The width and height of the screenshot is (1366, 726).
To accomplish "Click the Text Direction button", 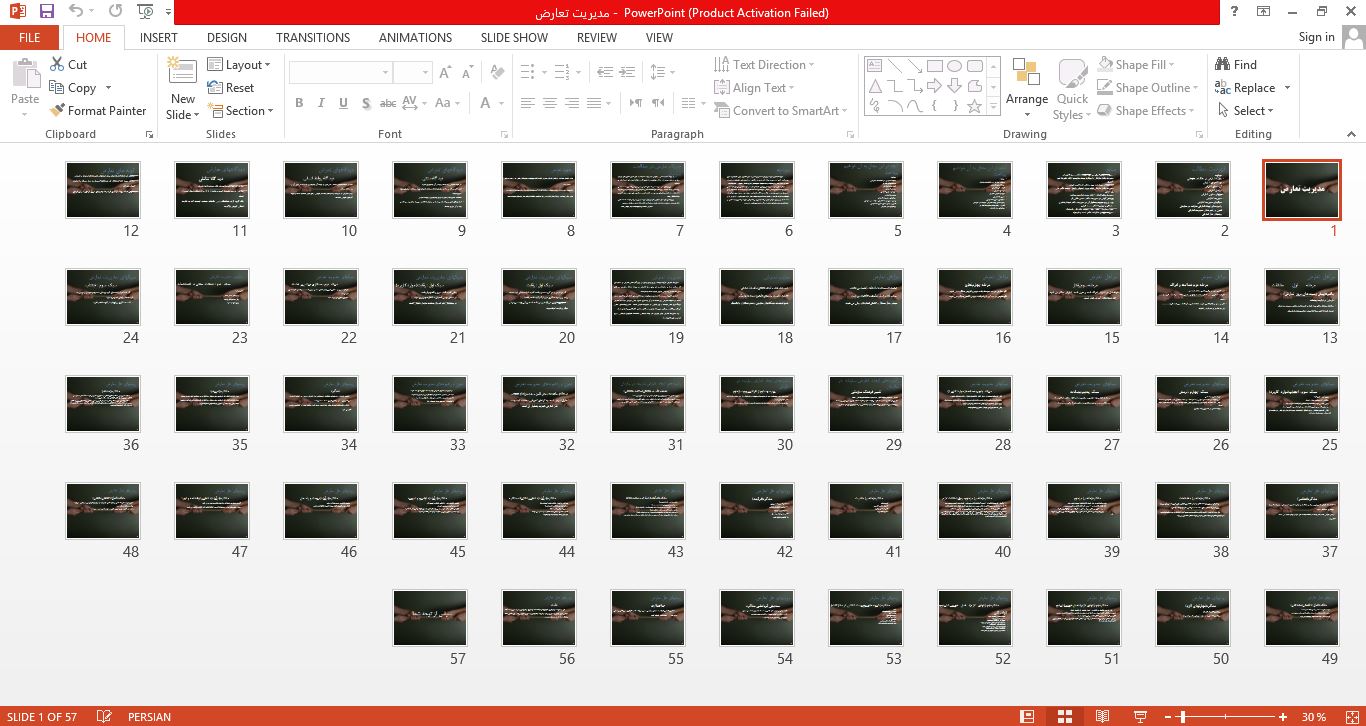I will (x=764, y=65).
